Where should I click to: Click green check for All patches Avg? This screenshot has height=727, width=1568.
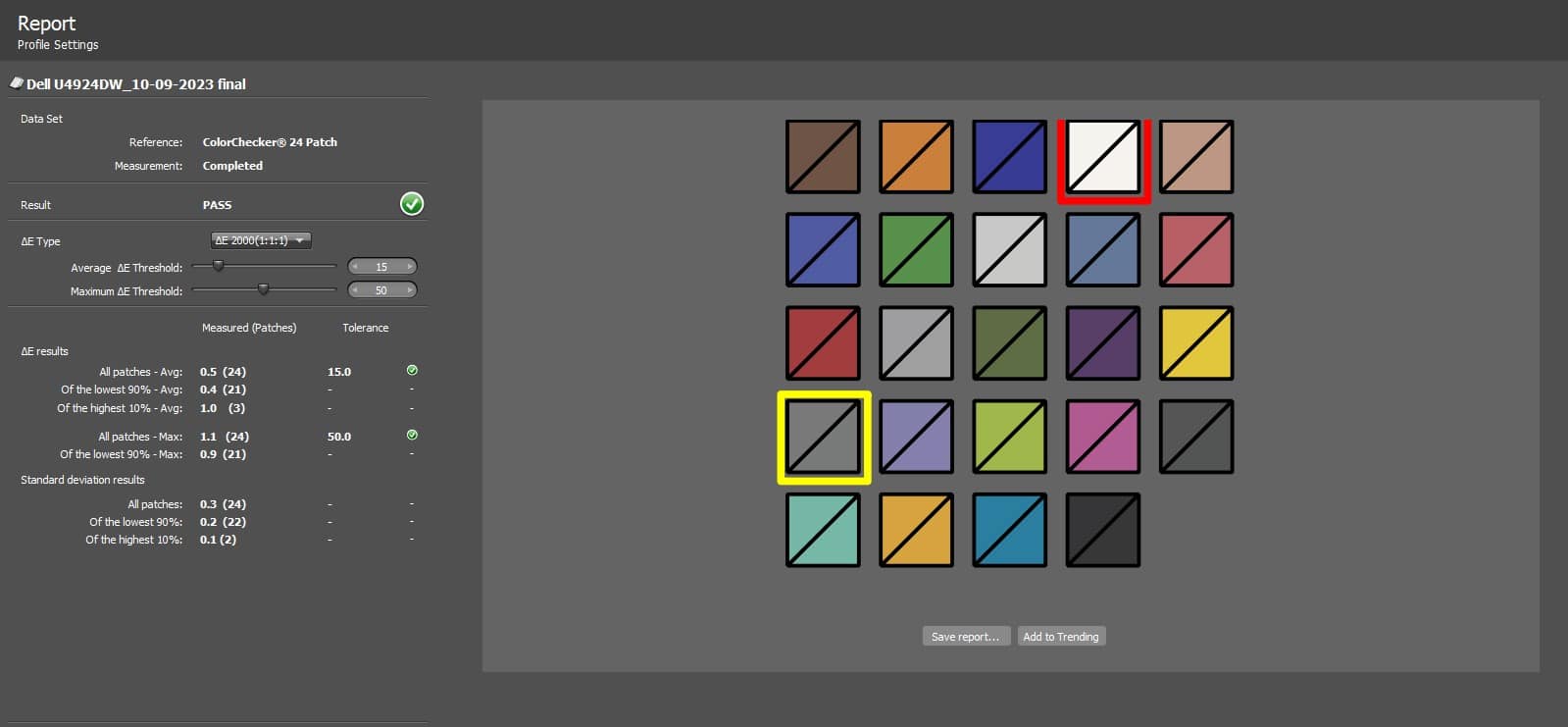tap(412, 371)
